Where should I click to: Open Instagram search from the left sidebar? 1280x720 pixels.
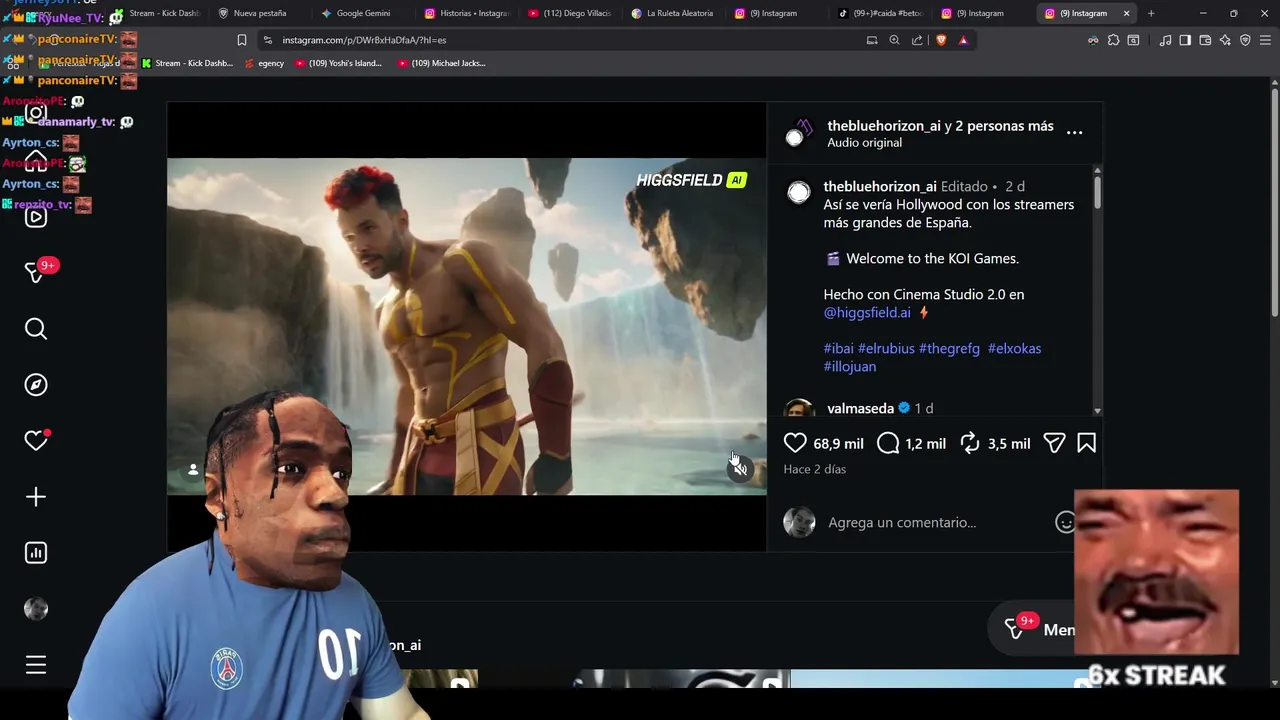click(x=36, y=329)
